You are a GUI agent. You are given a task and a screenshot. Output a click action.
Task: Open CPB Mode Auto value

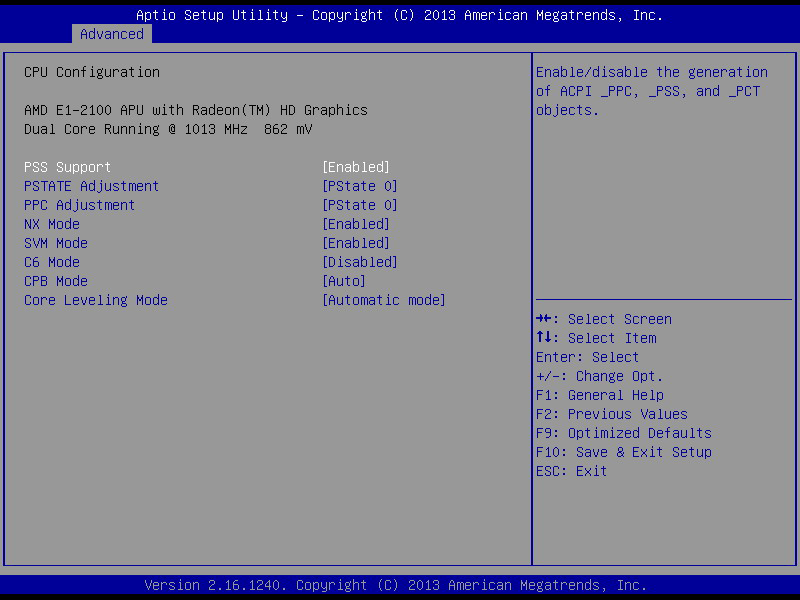tap(344, 281)
